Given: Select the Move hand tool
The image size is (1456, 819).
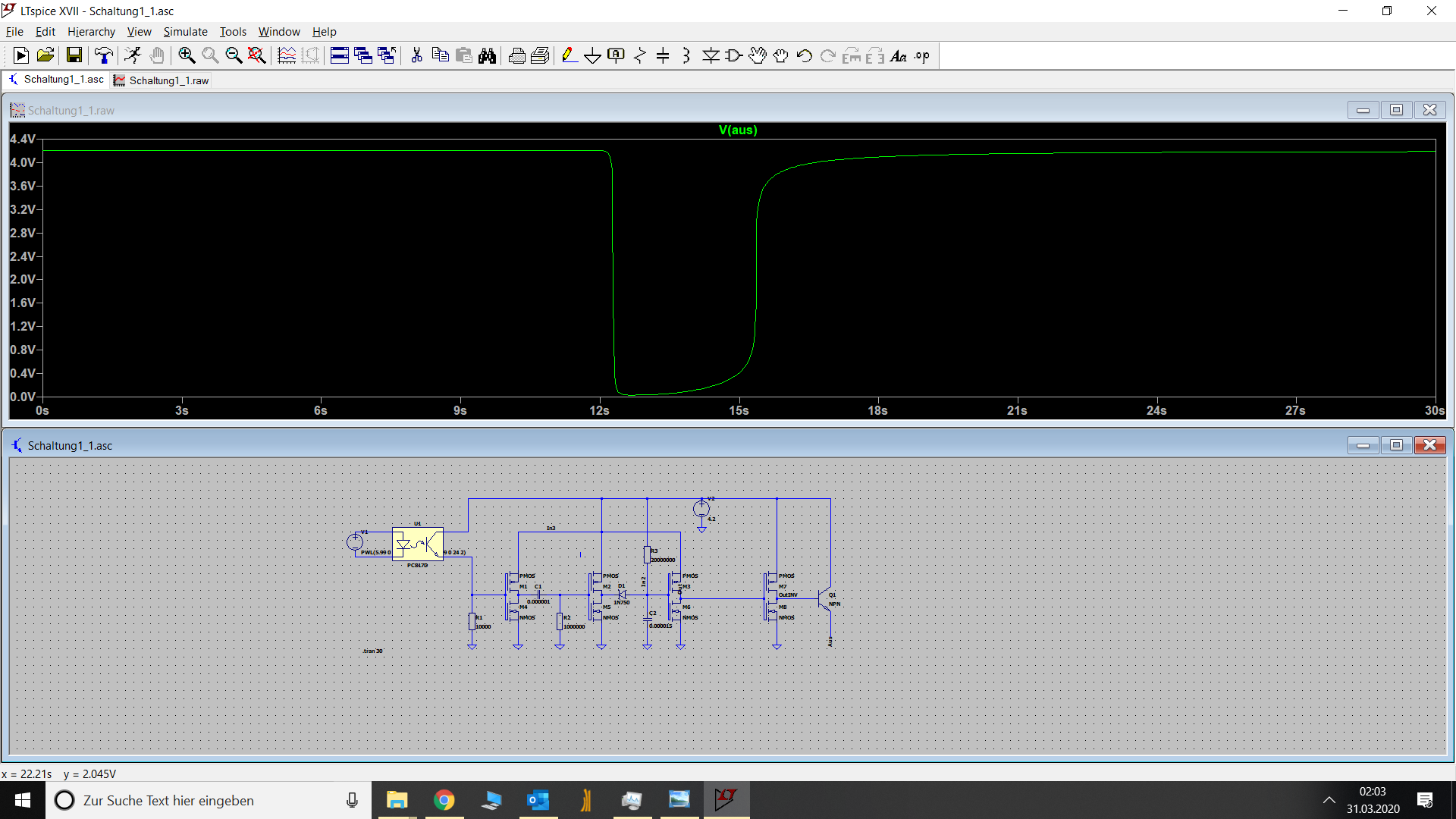Looking at the screenshot, I should [x=758, y=55].
